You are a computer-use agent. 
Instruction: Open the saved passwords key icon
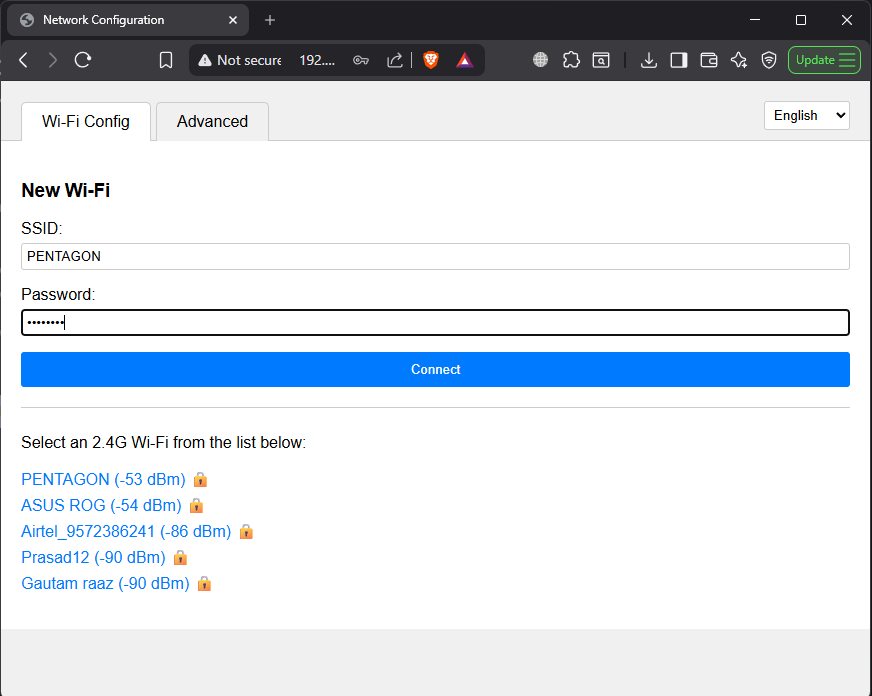[361, 60]
